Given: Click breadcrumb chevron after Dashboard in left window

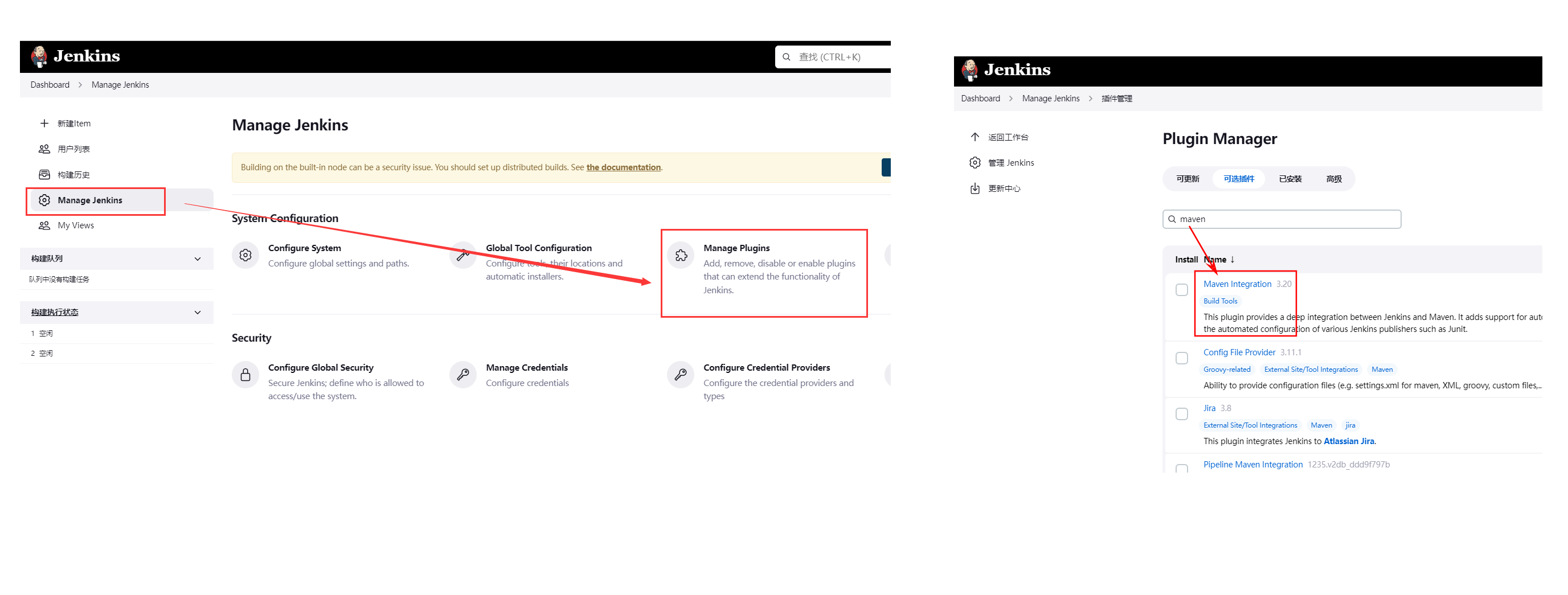Looking at the screenshot, I should [x=80, y=85].
